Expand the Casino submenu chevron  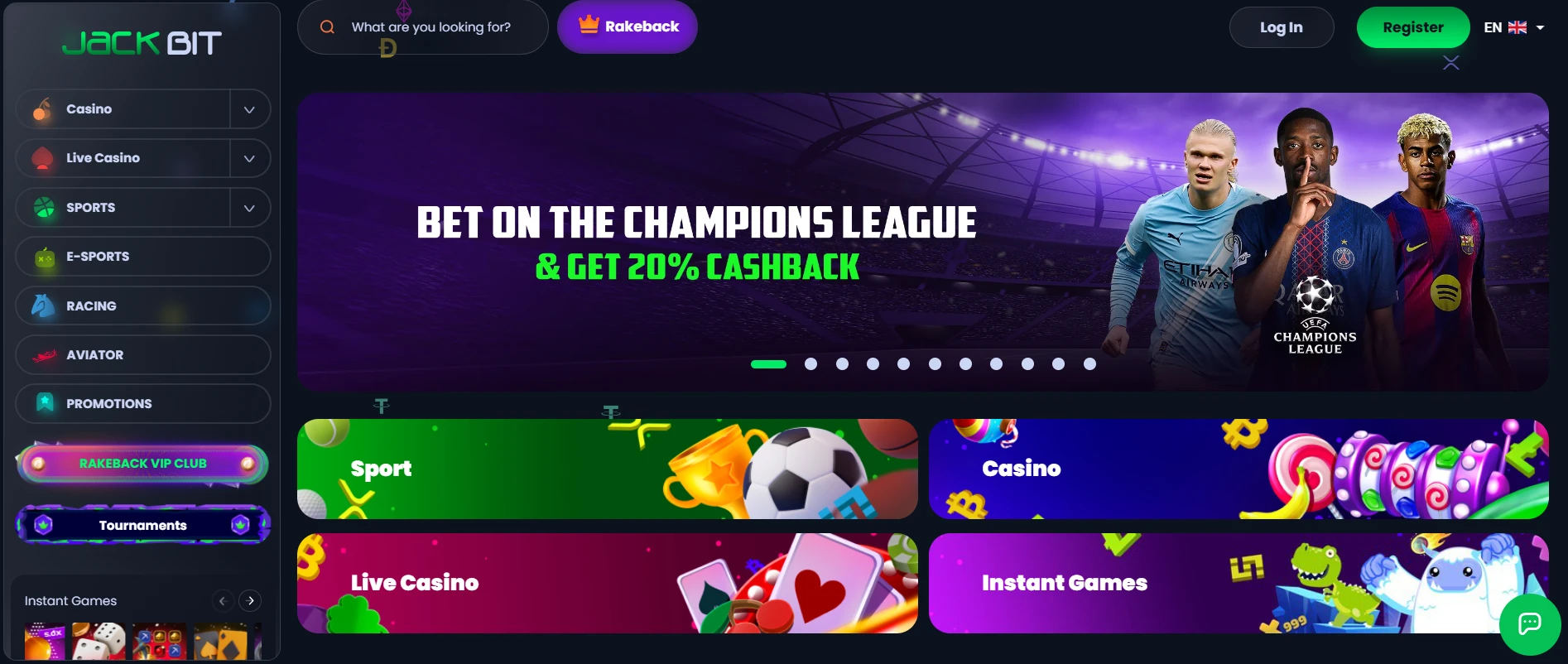pos(249,109)
